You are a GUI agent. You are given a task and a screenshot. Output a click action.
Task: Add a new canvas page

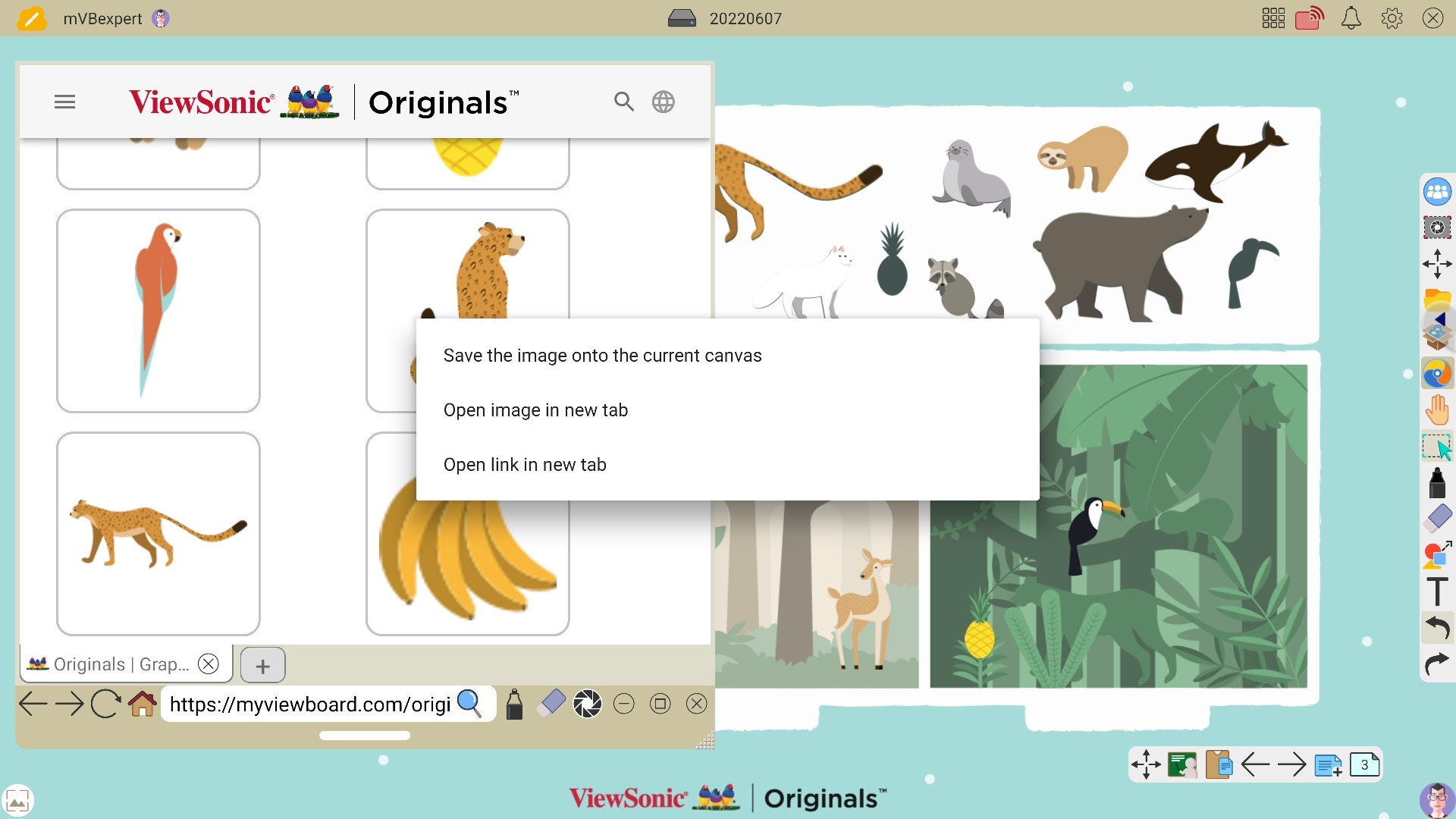point(1328,765)
